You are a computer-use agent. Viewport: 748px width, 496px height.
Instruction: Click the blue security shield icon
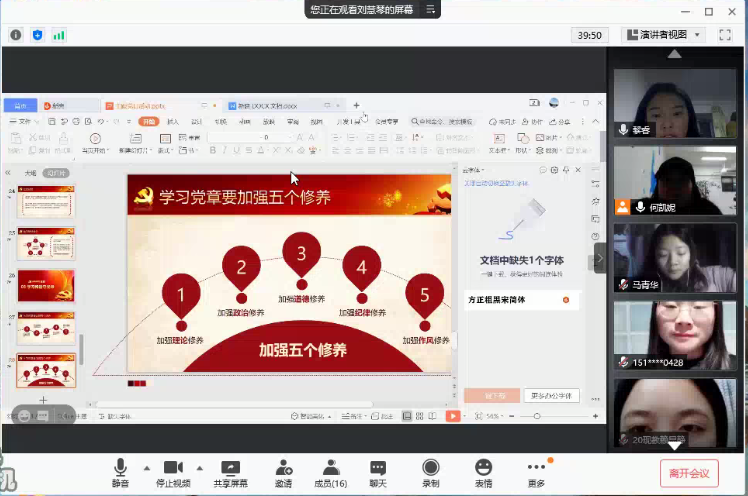point(38,35)
